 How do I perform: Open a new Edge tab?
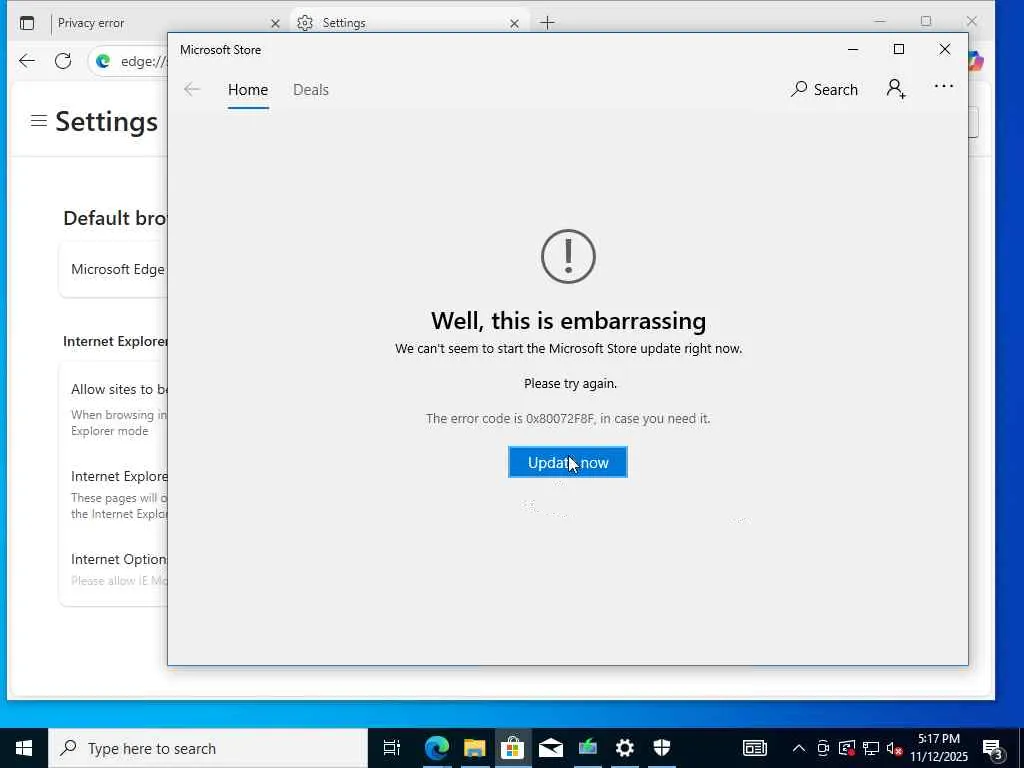(547, 23)
